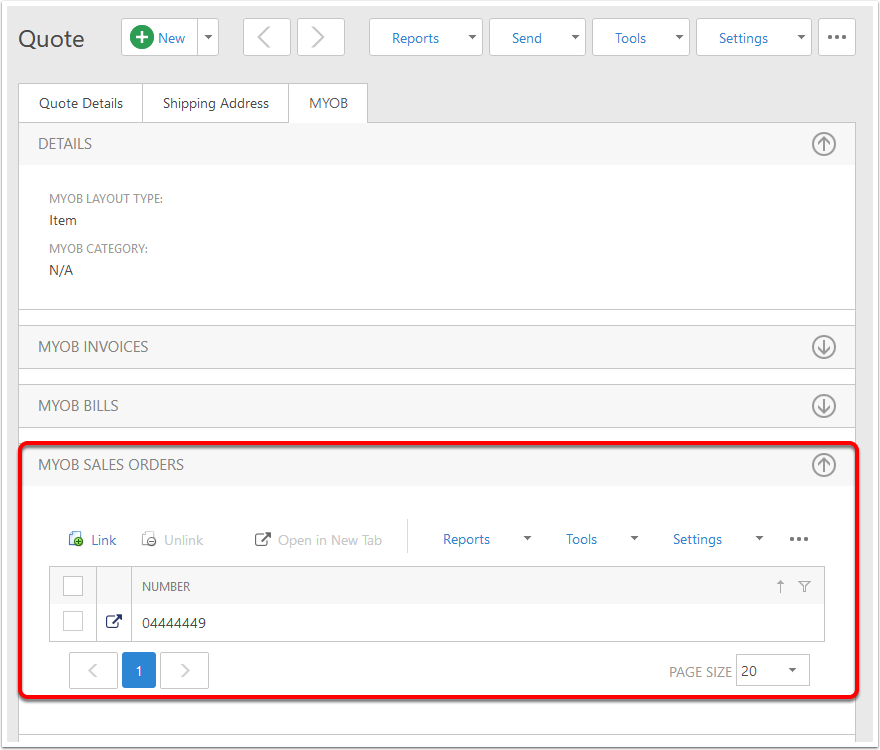This screenshot has width=880, height=750.
Task: Open the top toolbar more options ellipsis
Action: click(x=836, y=38)
